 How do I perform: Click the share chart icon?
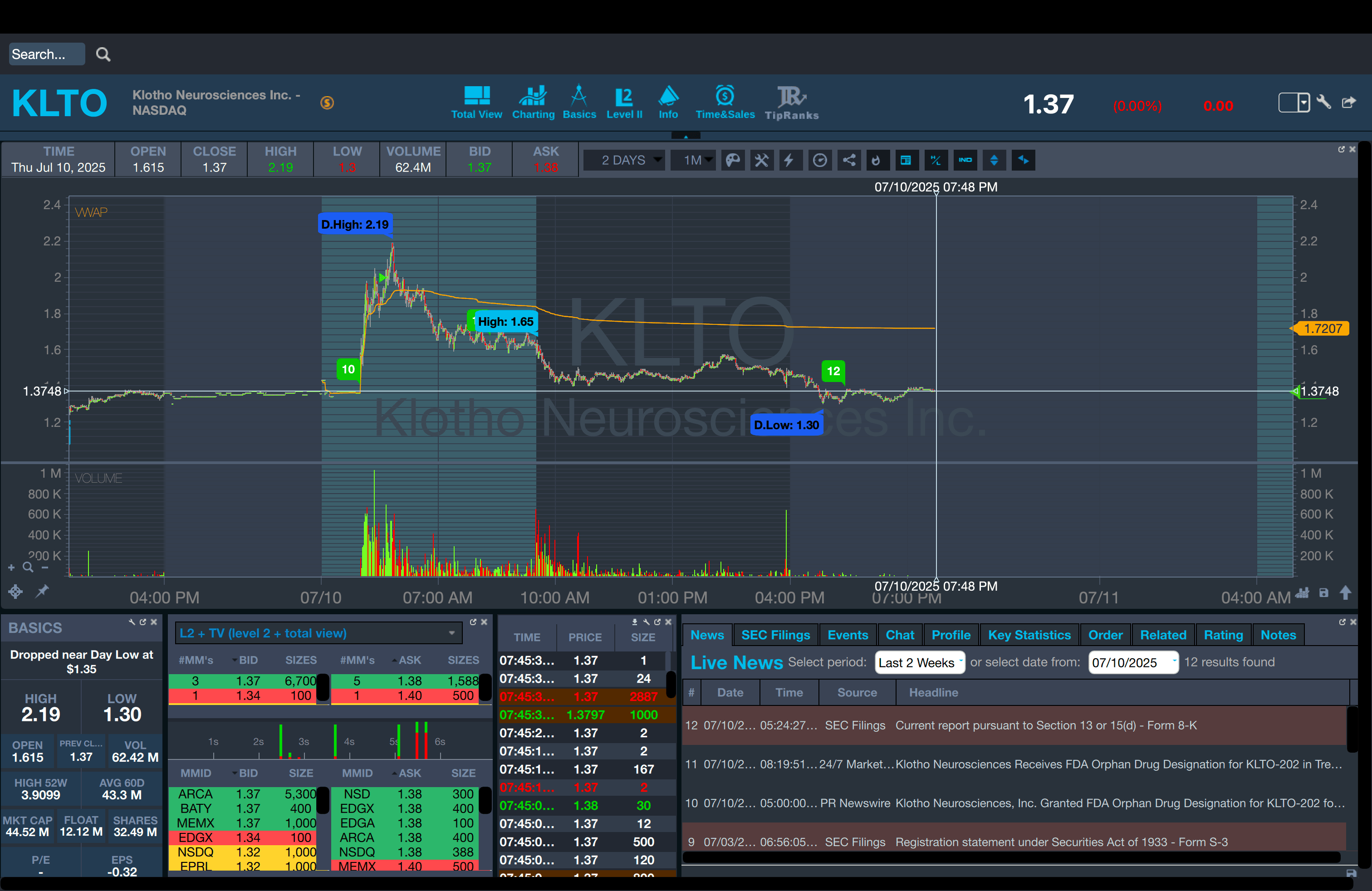pyautogui.click(x=848, y=160)
